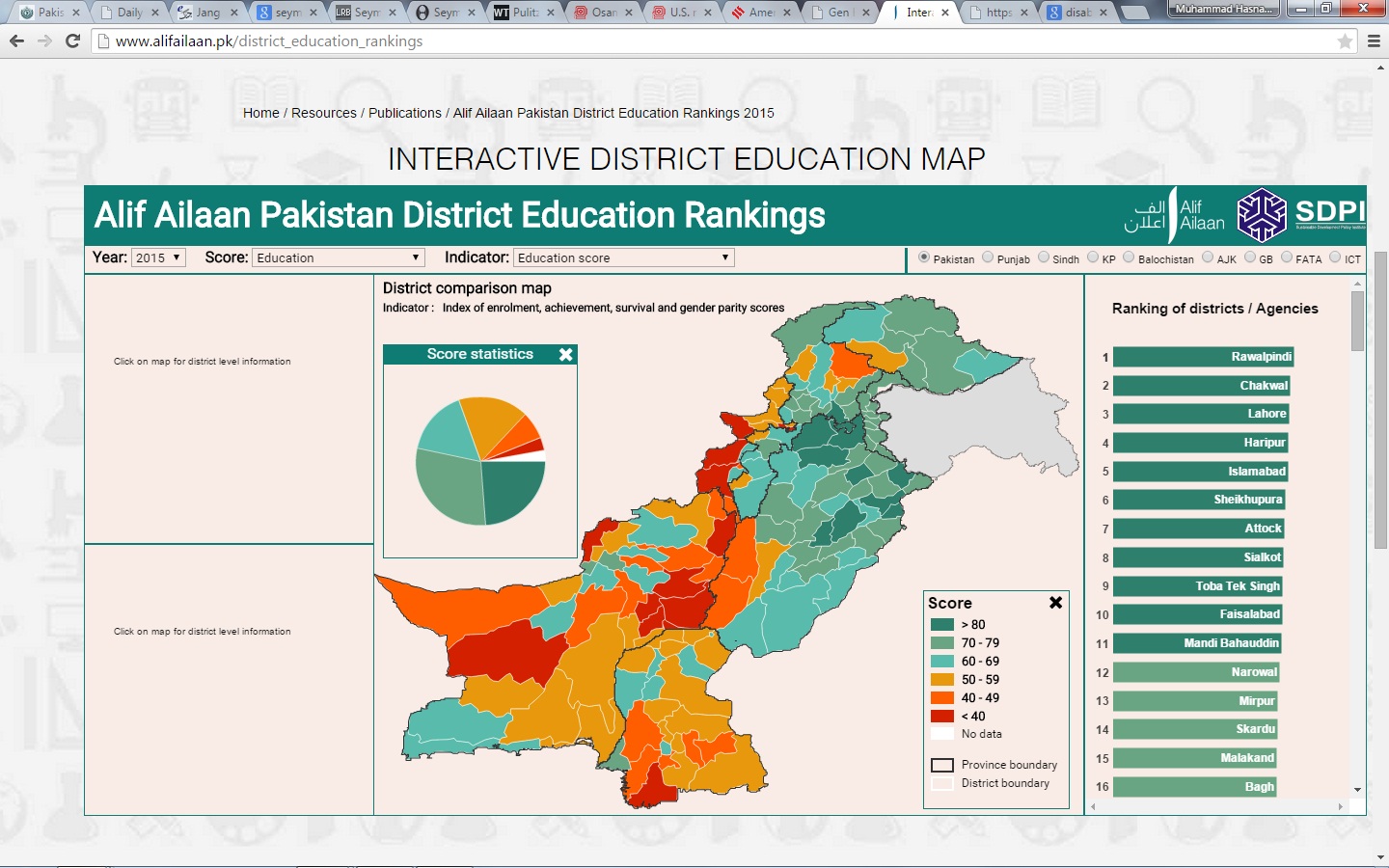
Task: Select Pakistan region radio button
Action: point(924,258)
